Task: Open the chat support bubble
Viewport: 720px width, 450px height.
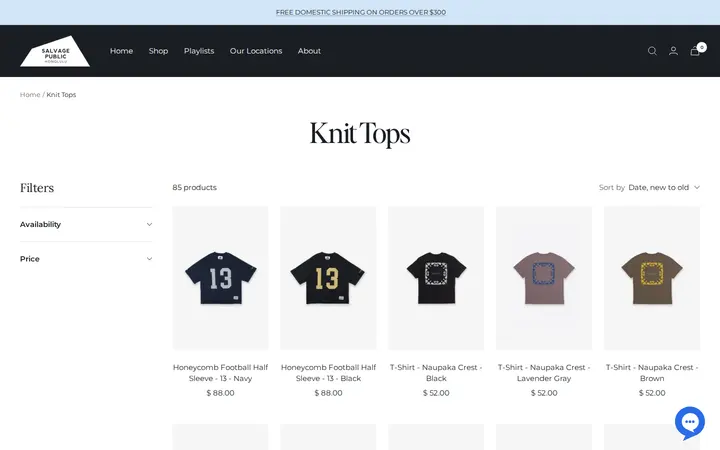Action: tap(690, 423)
